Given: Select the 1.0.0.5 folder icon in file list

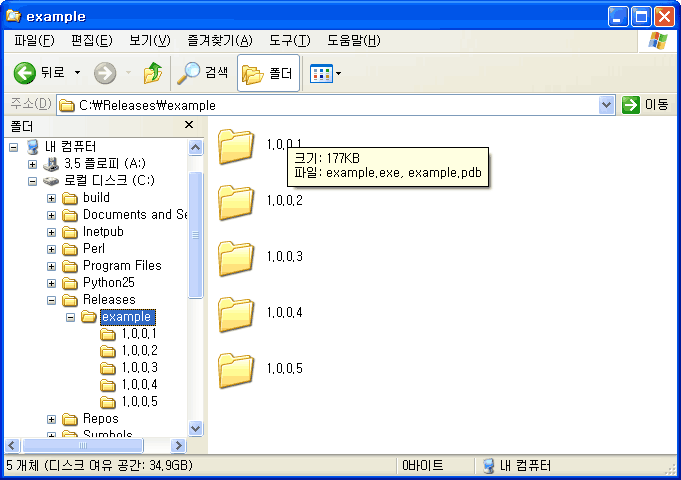Looking at the screenshot, I should [x=237, y=369].
